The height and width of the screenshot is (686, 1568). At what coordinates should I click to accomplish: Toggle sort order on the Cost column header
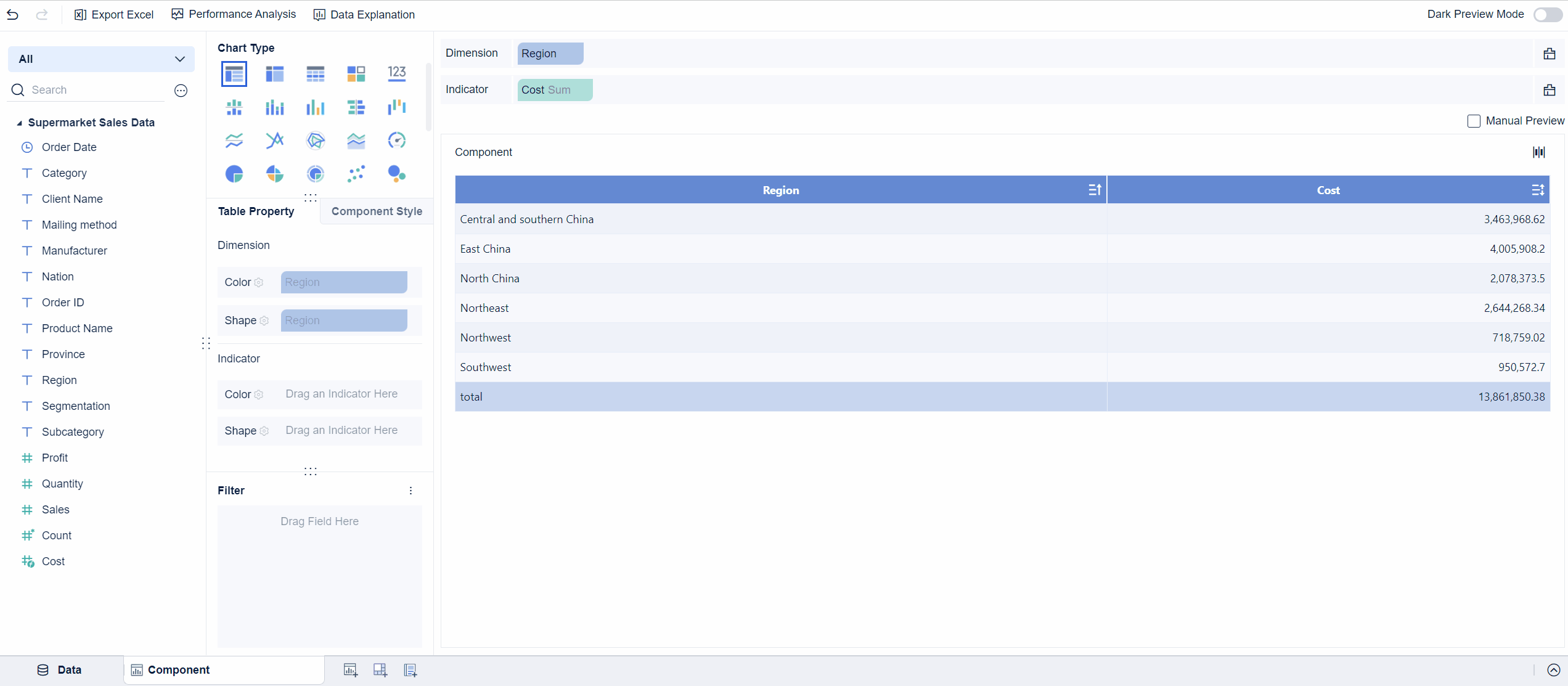coord(1538,190)
